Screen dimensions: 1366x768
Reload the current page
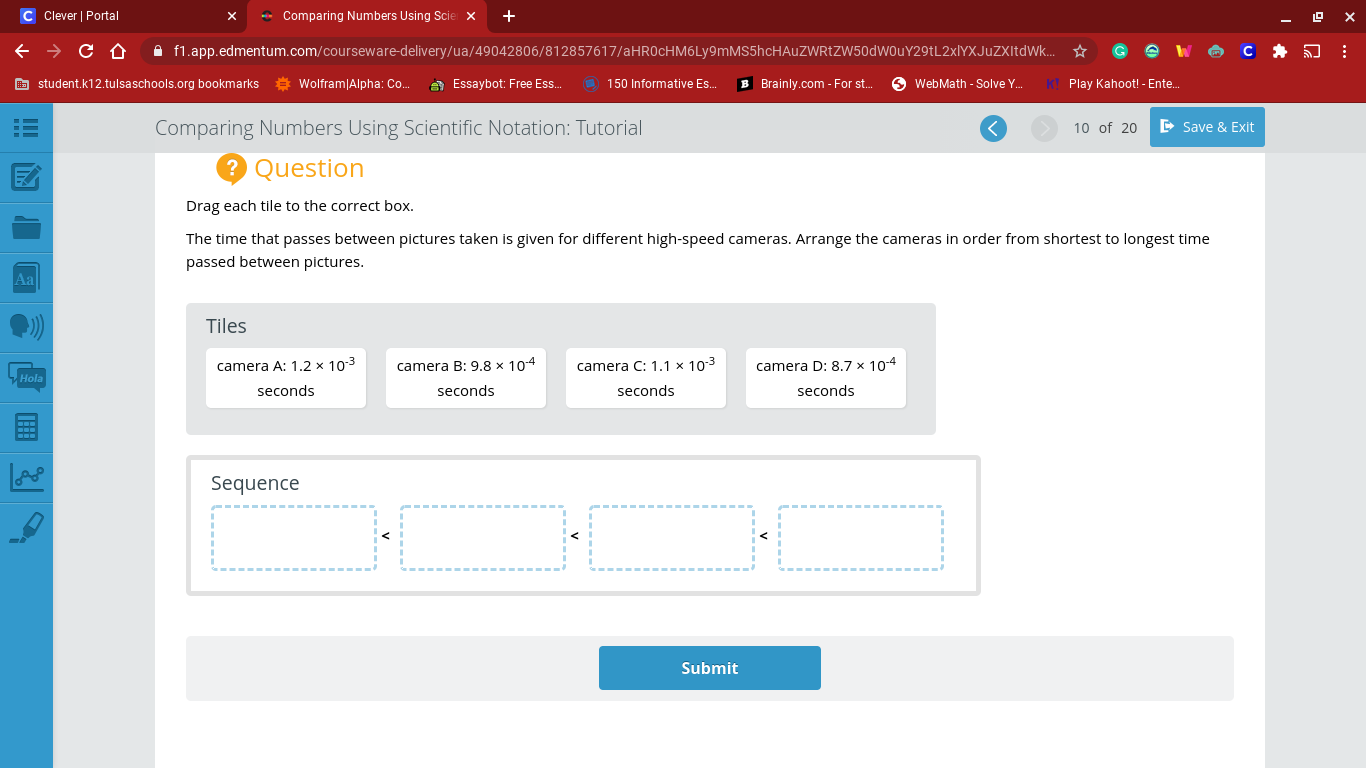(x=86, y=51)
